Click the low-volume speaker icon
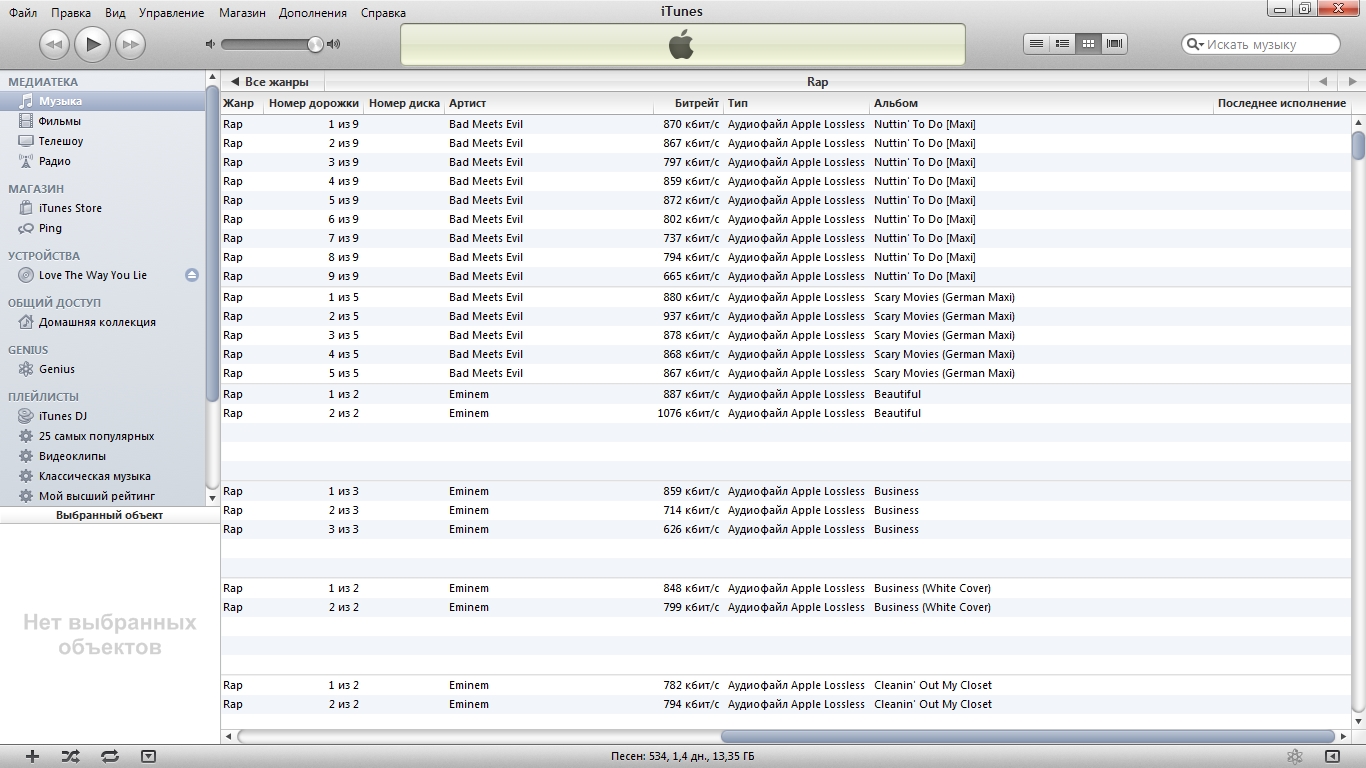This screenshot has height=768, width=1366. click(x=210, y=44)
